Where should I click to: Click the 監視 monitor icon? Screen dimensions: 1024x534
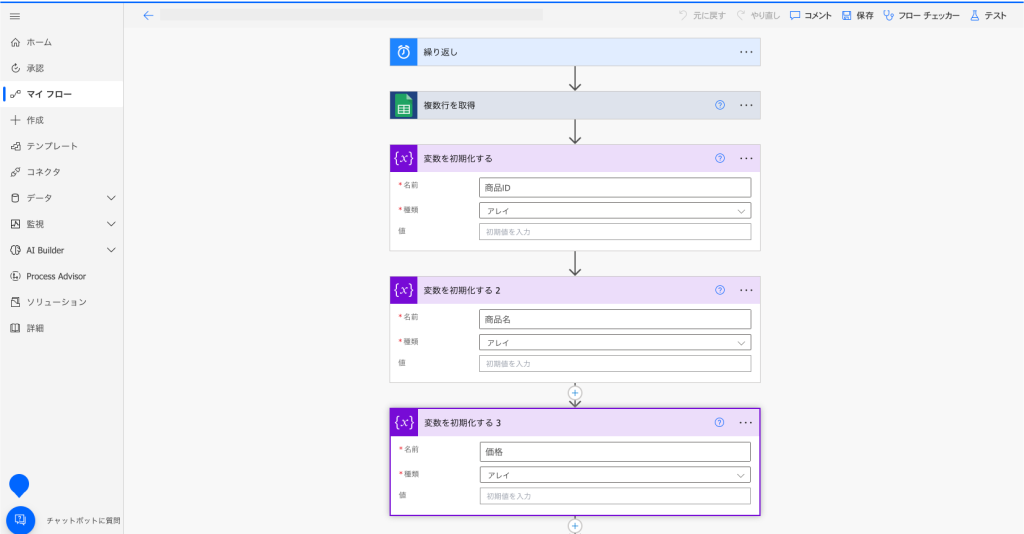pos(15,224)
